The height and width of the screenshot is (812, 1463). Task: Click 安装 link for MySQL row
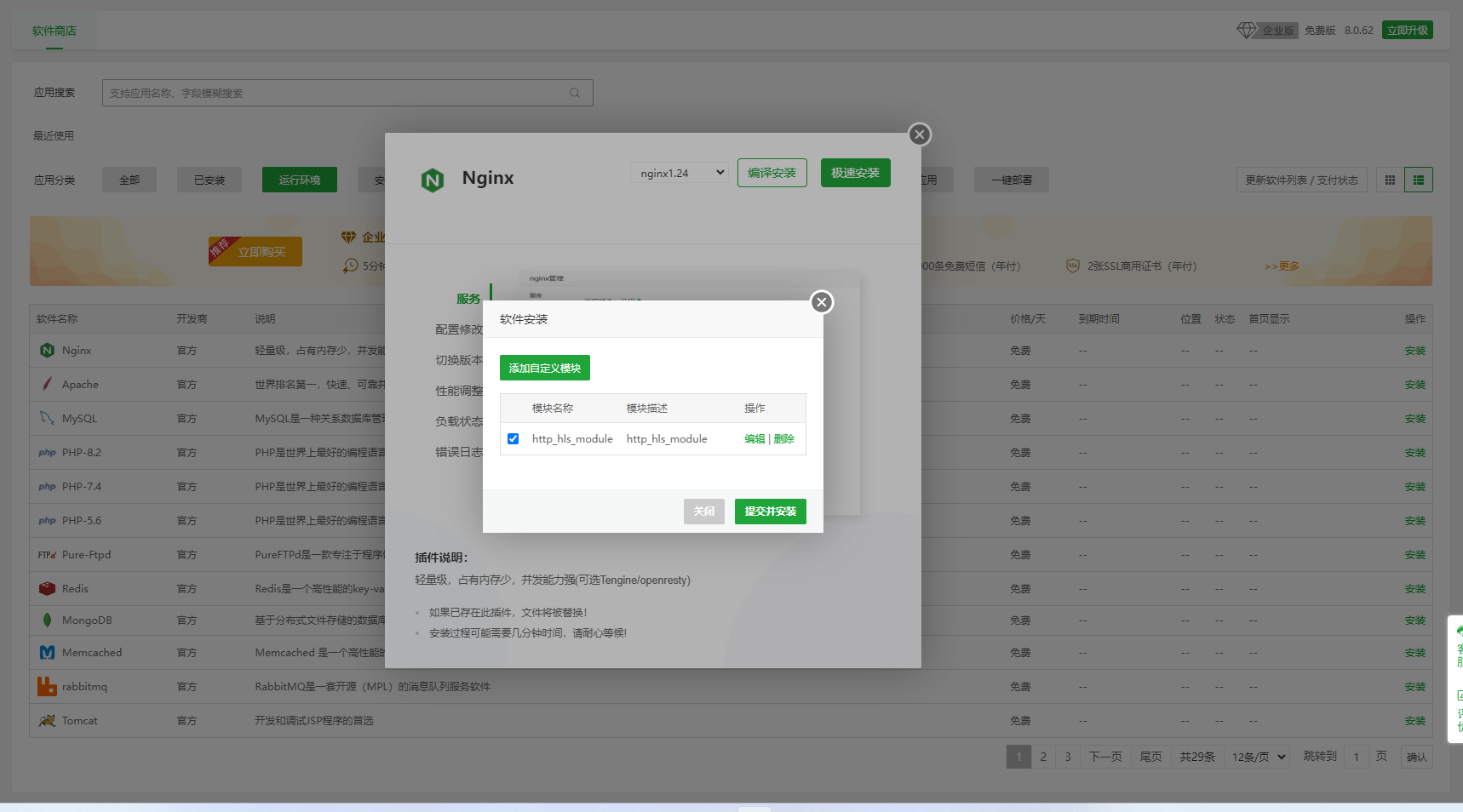[x=1415, y=418]
